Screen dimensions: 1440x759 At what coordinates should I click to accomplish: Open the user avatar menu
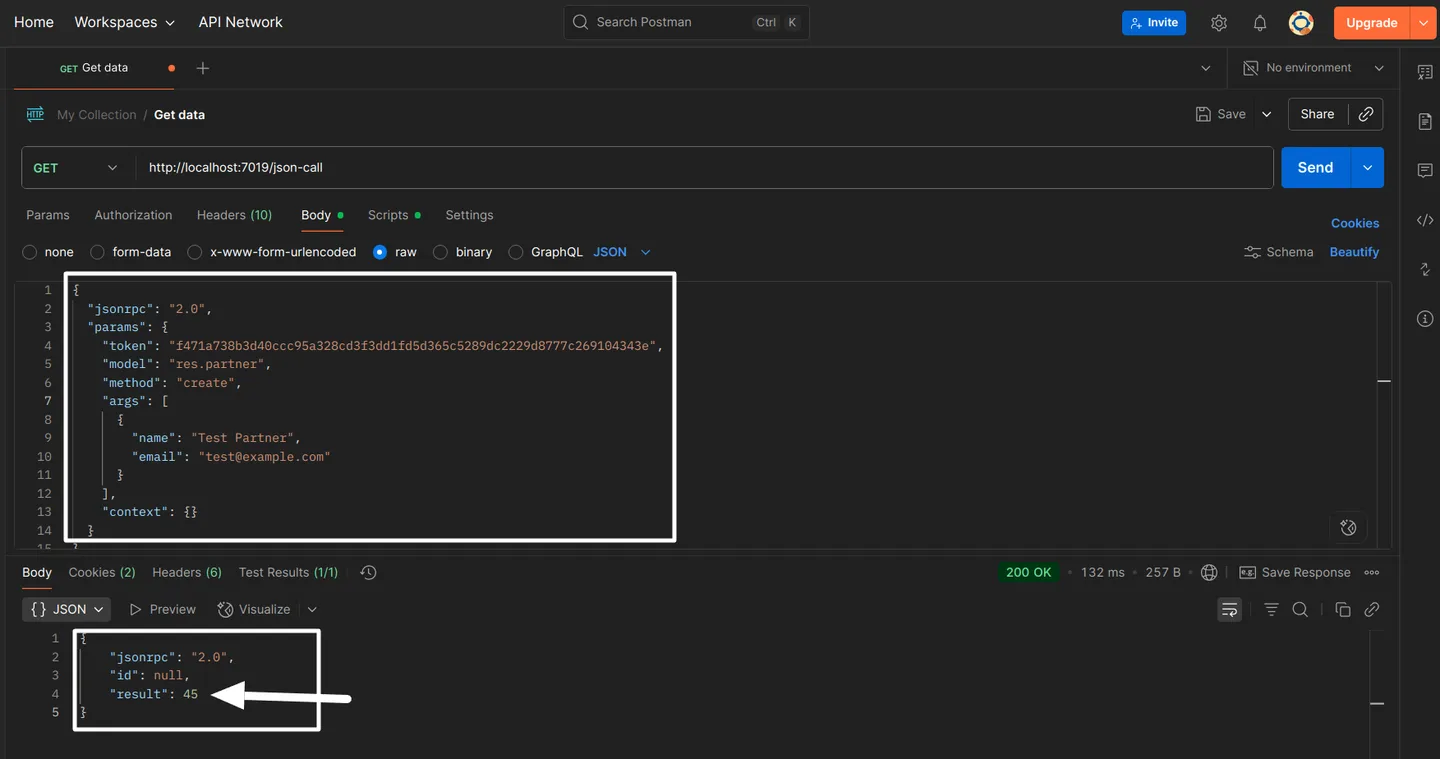point(1301,23)
